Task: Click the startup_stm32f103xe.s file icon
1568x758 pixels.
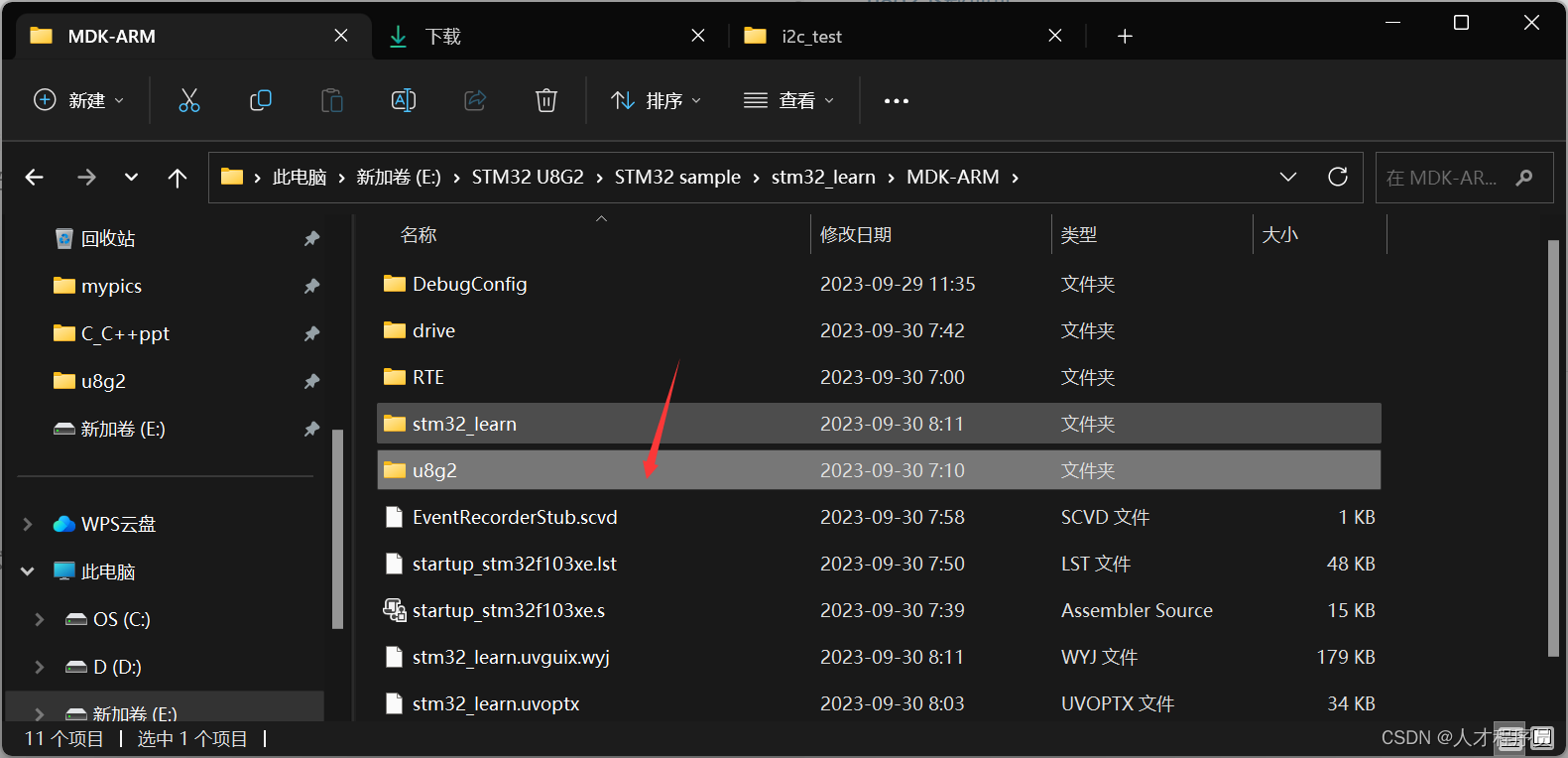Action: [395, 610]
